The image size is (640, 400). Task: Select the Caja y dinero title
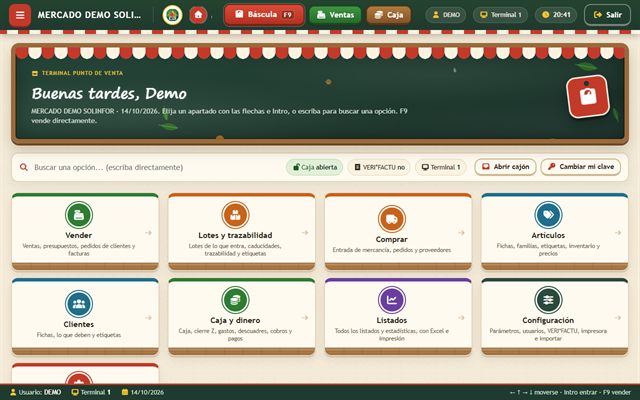click(x=235, y=320)
